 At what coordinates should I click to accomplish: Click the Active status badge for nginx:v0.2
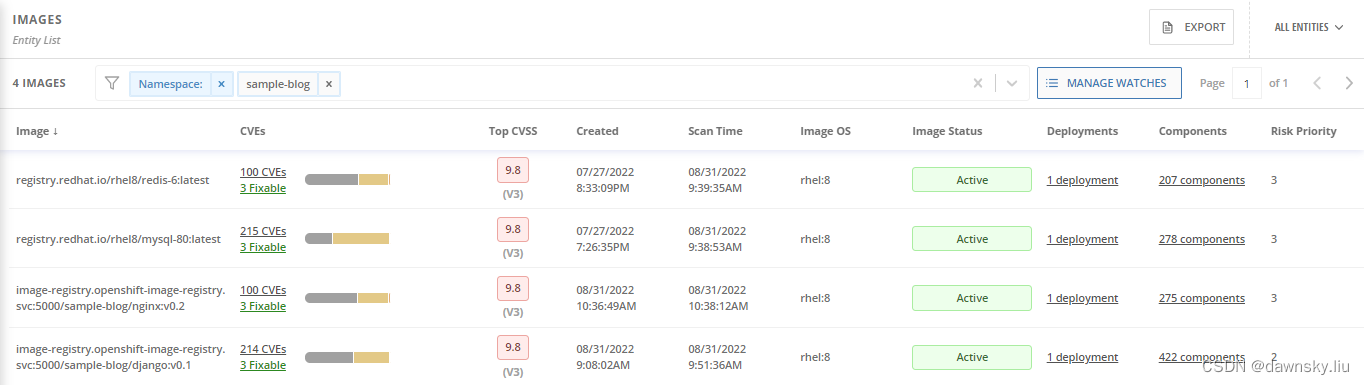[x=972, y=298]
